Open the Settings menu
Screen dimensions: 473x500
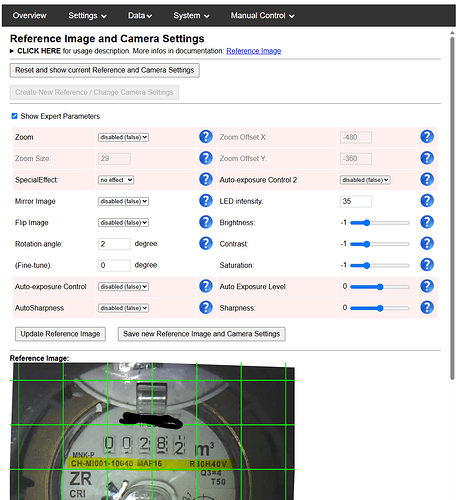pyautogui.click(x=87, y=16)
